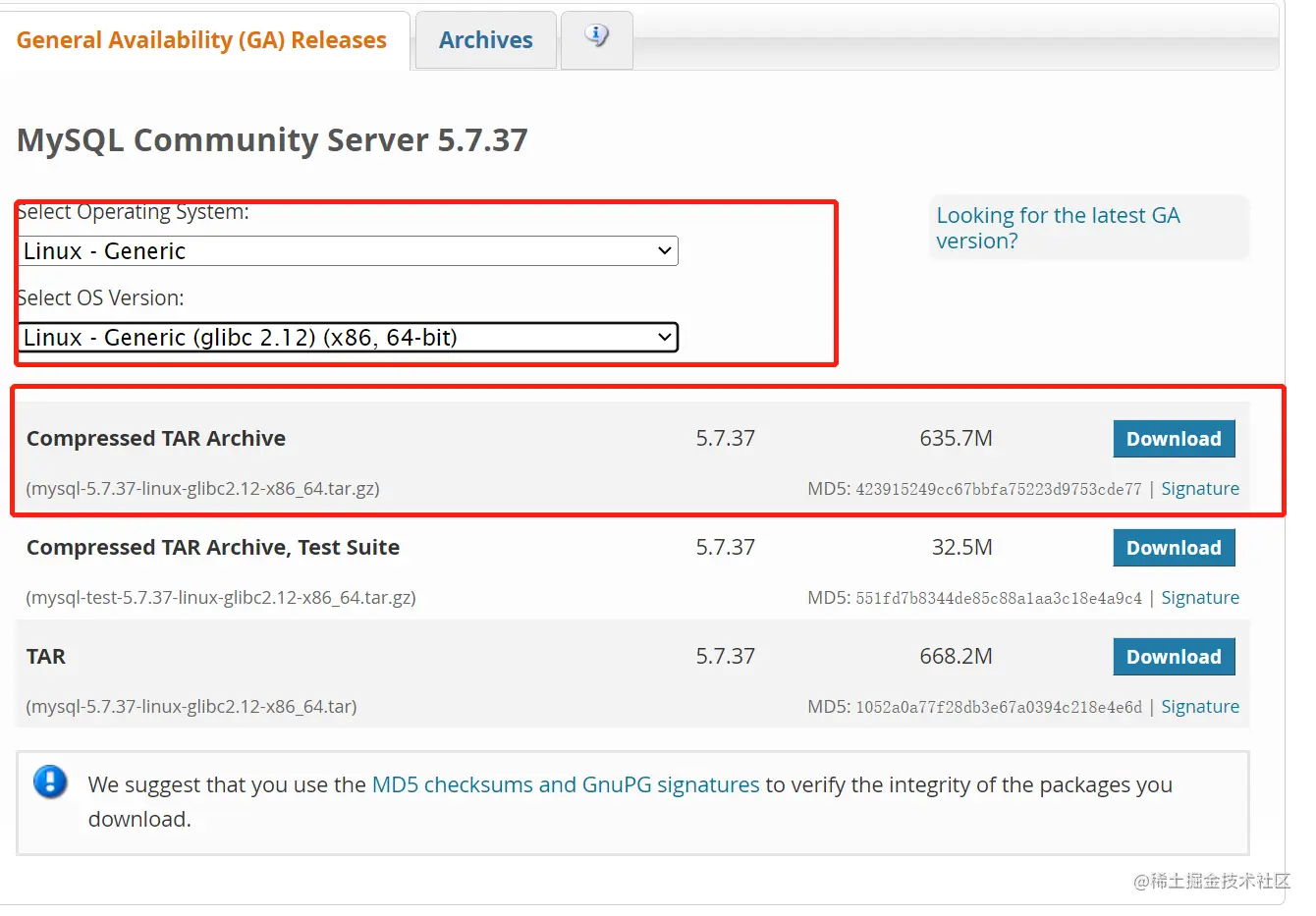Download the Compressed TAR Archive 635.7M
Viewport: 1316px width, 916px height.
point(1174,439)
